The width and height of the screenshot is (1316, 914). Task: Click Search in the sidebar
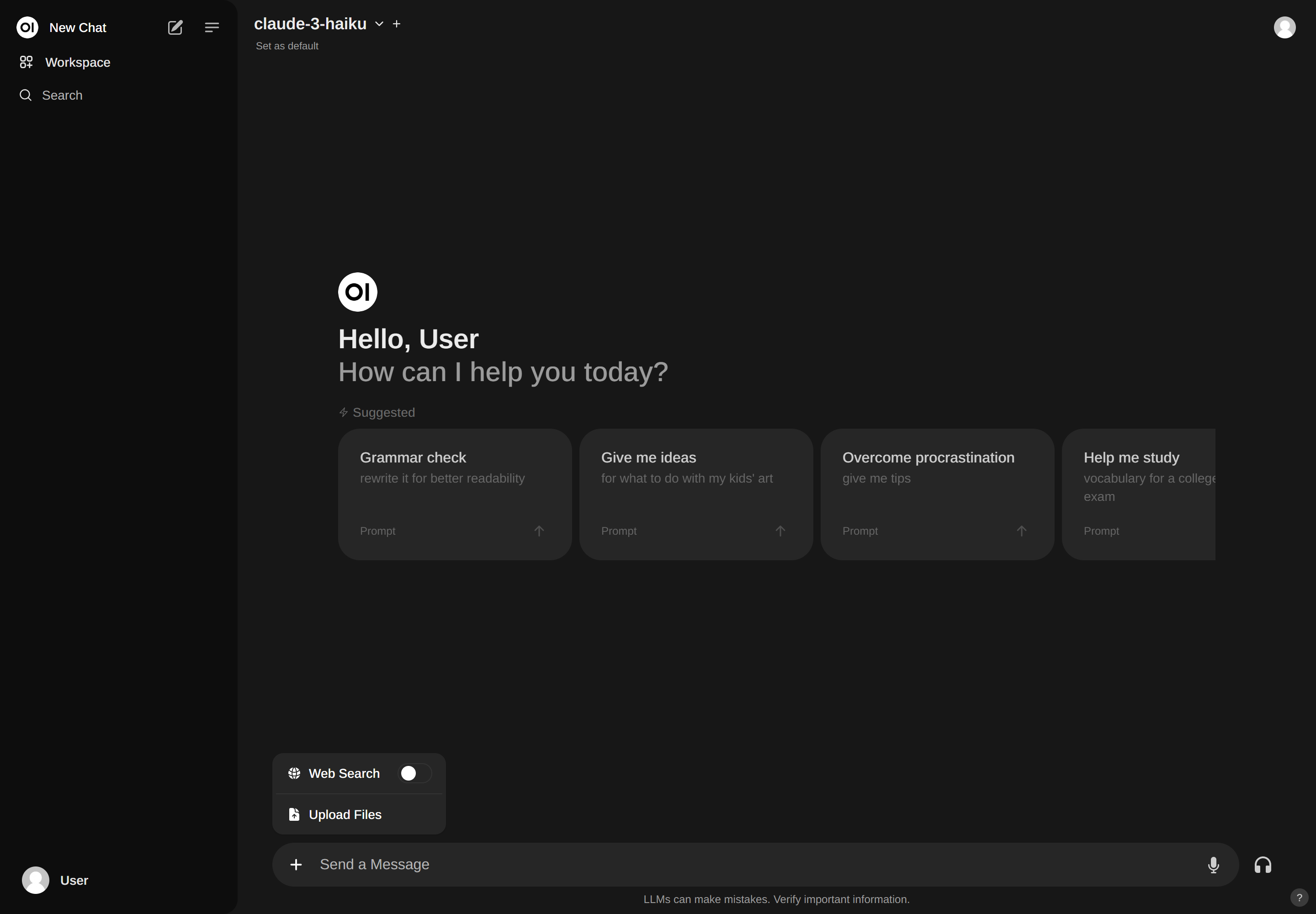[62, 96]
